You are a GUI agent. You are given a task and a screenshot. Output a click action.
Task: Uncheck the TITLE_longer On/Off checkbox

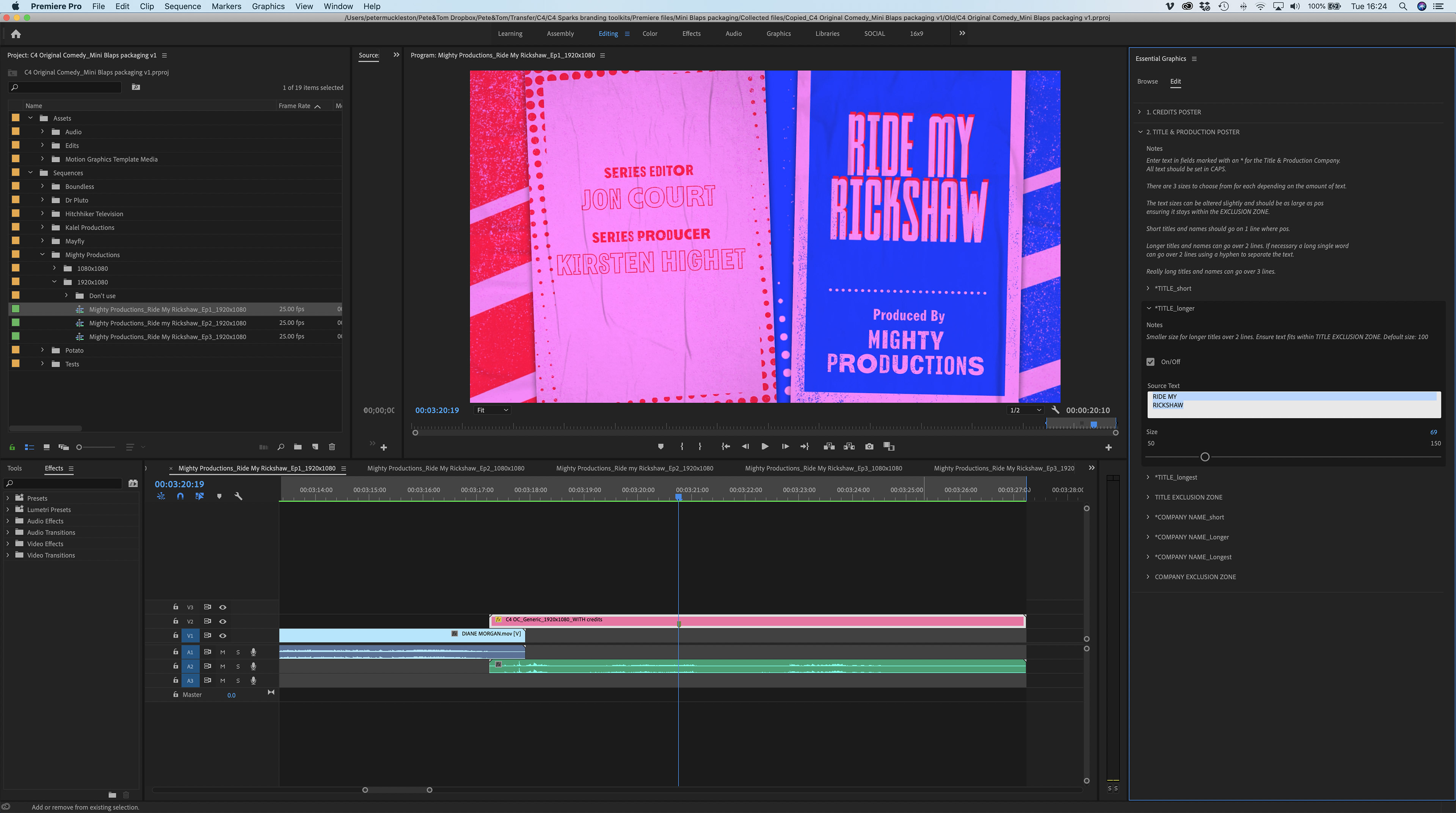1150,362
